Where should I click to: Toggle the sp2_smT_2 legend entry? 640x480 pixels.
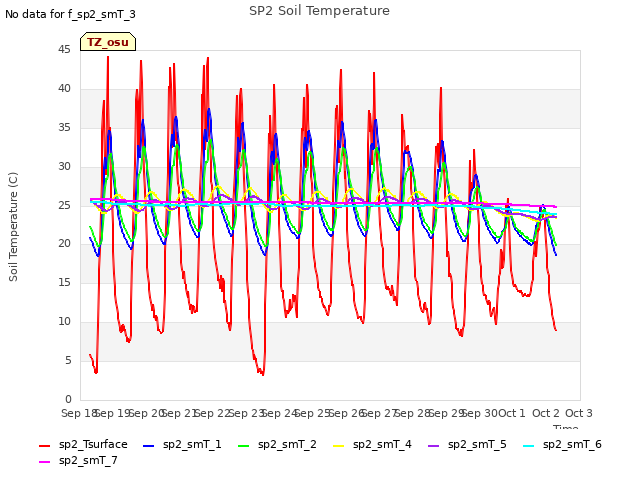point(277,444)
